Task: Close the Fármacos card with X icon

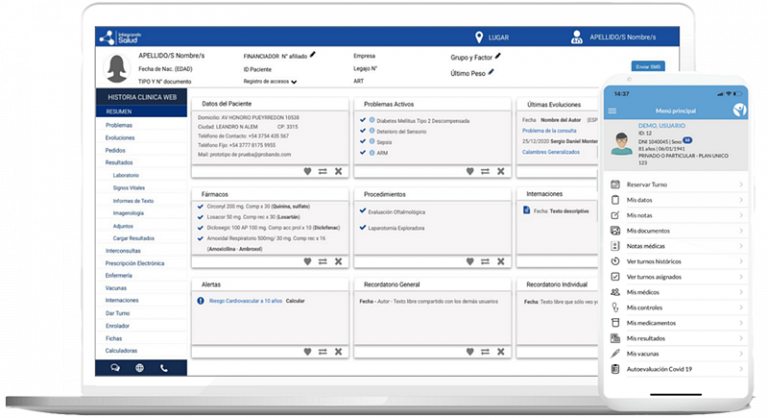Action: click(x=338, y=261)
